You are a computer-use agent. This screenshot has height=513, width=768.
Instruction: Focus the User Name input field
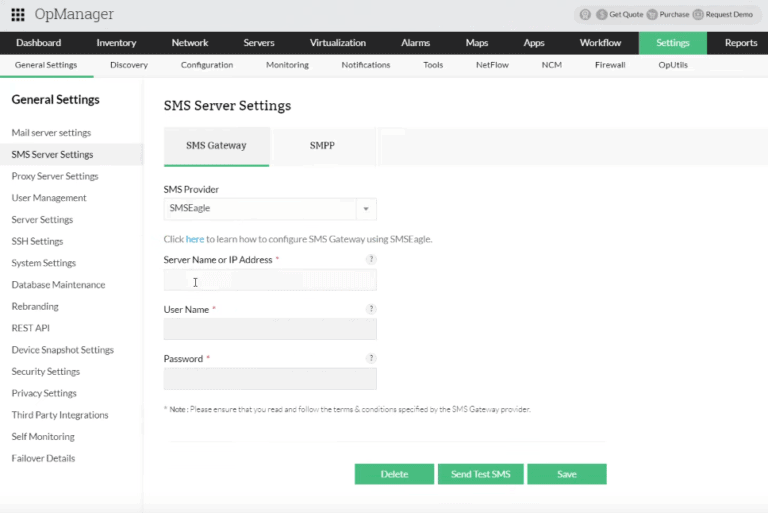pyautogui.click(x=270, y=329)
